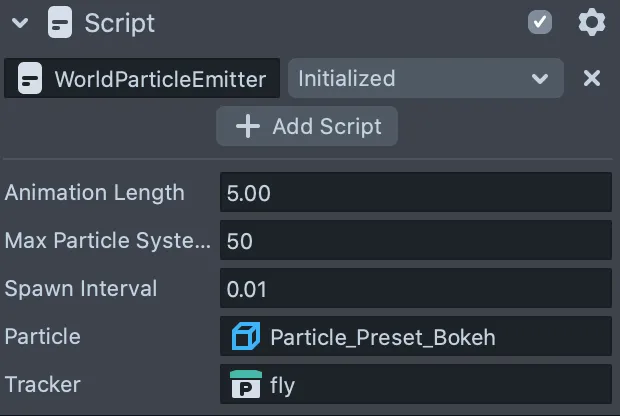Select the WorldParticleEmitter script field

point(142,78)
